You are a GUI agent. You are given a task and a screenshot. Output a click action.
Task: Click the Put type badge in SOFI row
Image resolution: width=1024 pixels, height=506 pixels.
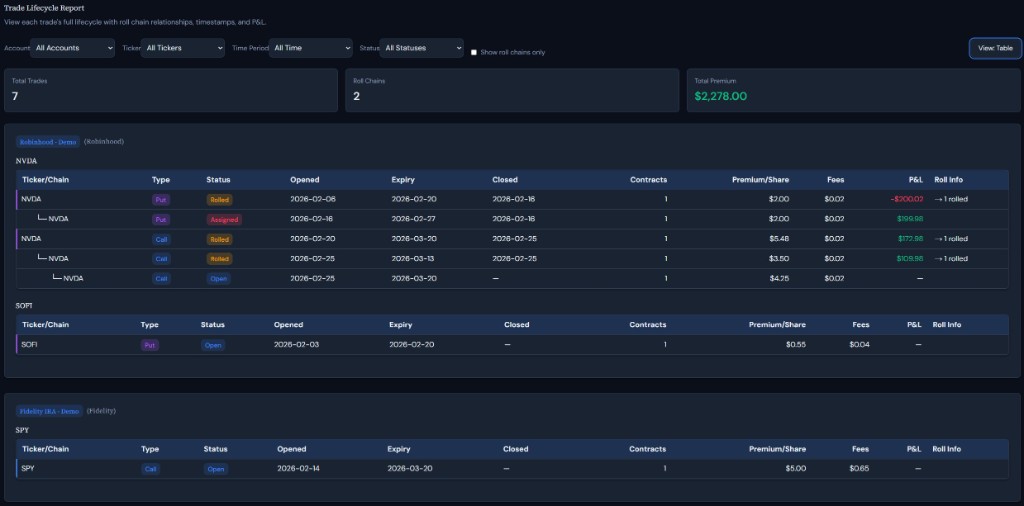150,345
